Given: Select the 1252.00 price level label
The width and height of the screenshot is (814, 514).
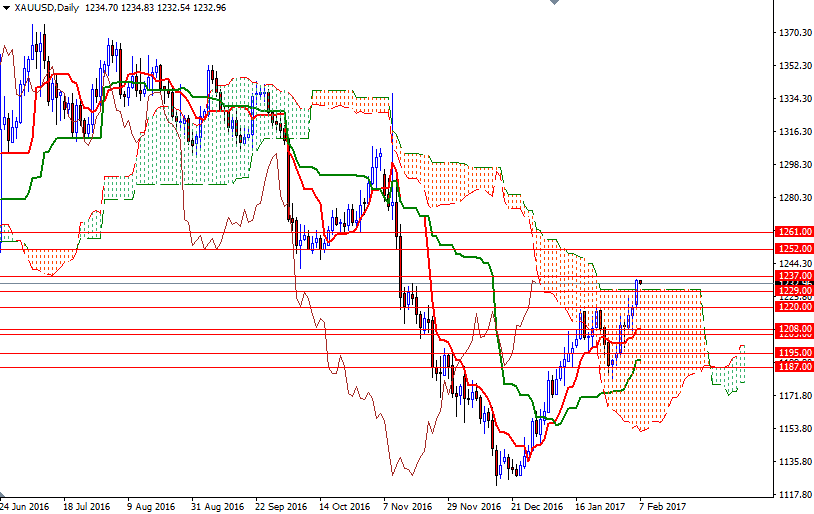Looking at the screenshot, I should point(794,248).
